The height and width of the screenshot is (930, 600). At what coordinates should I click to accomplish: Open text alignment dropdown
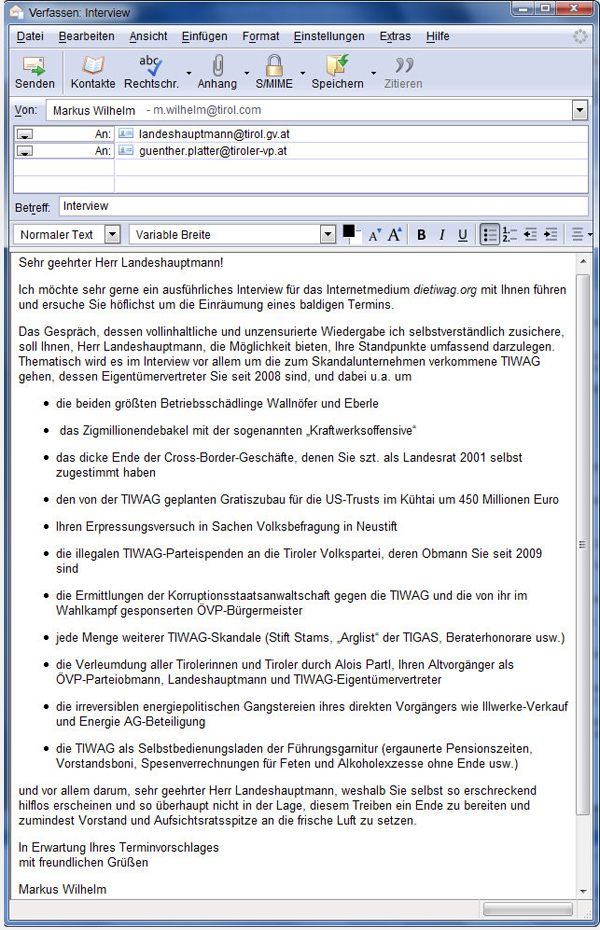tap(581, 235)
